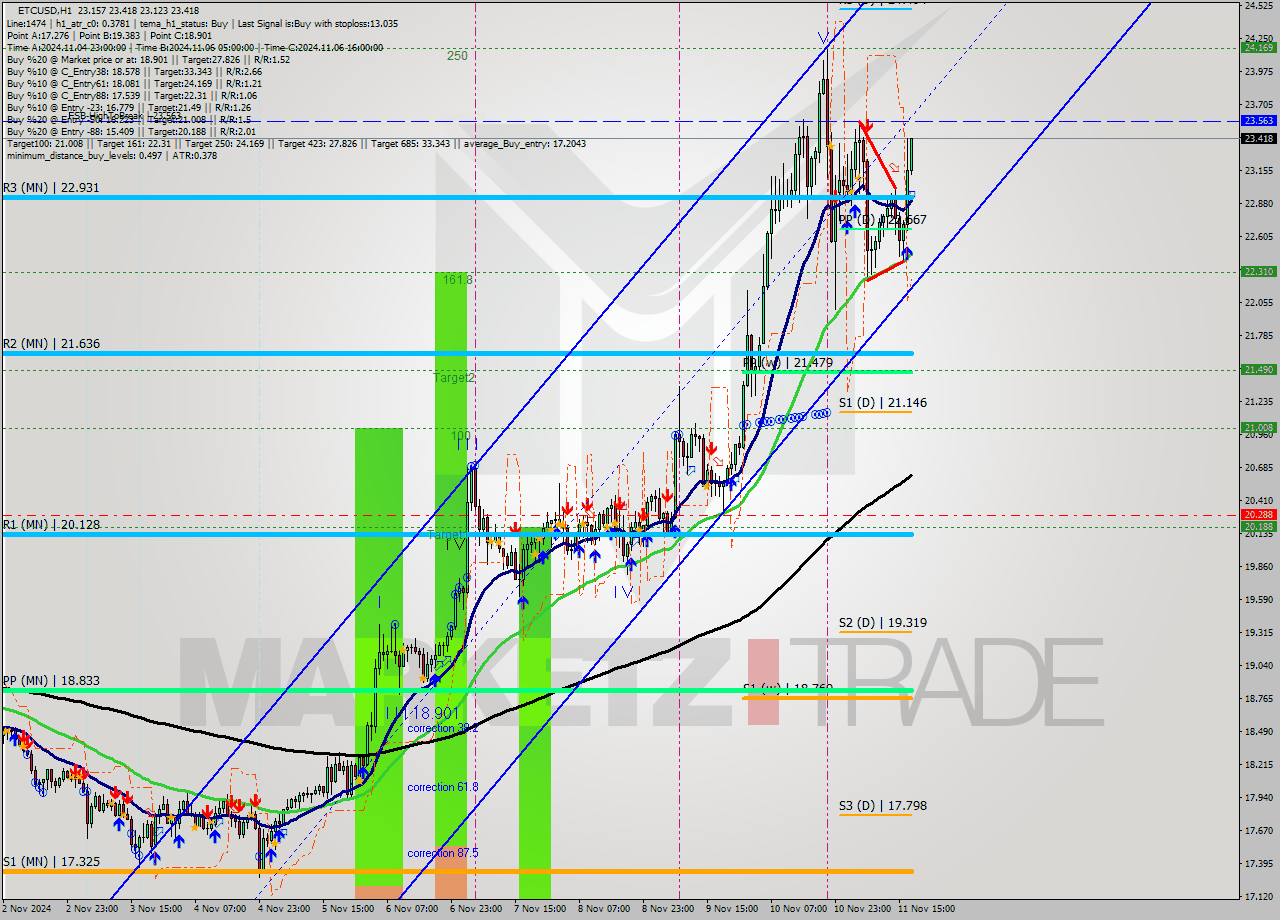Click the '3 Nov 15:00' time axis label

[157, 909]
